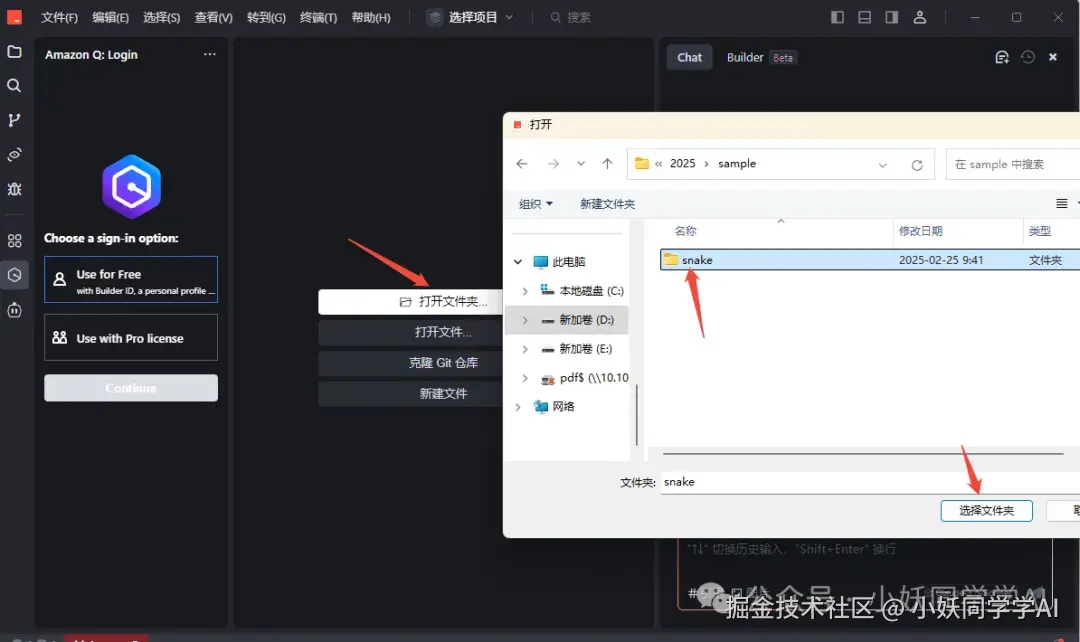Open Source Control branch icon
1080x642 pixels.
[x=14, y=120]
